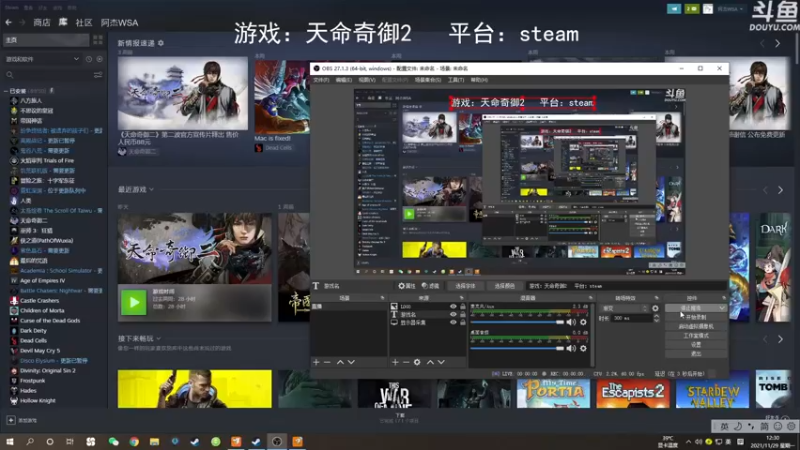Screen dimensions: 800x450
Task: Open the Windows Start menu
Action: point(9,441)
